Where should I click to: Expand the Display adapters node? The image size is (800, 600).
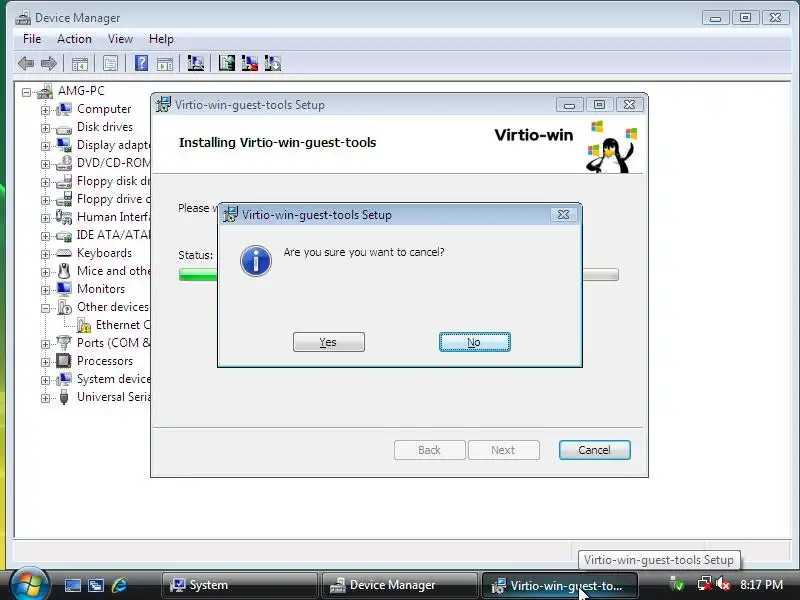tap(45, 146)
